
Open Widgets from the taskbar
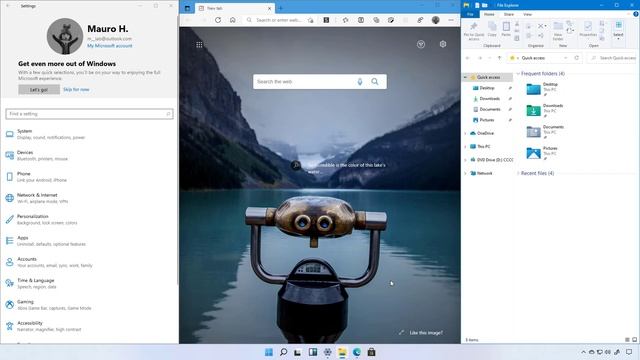point(313,352)
